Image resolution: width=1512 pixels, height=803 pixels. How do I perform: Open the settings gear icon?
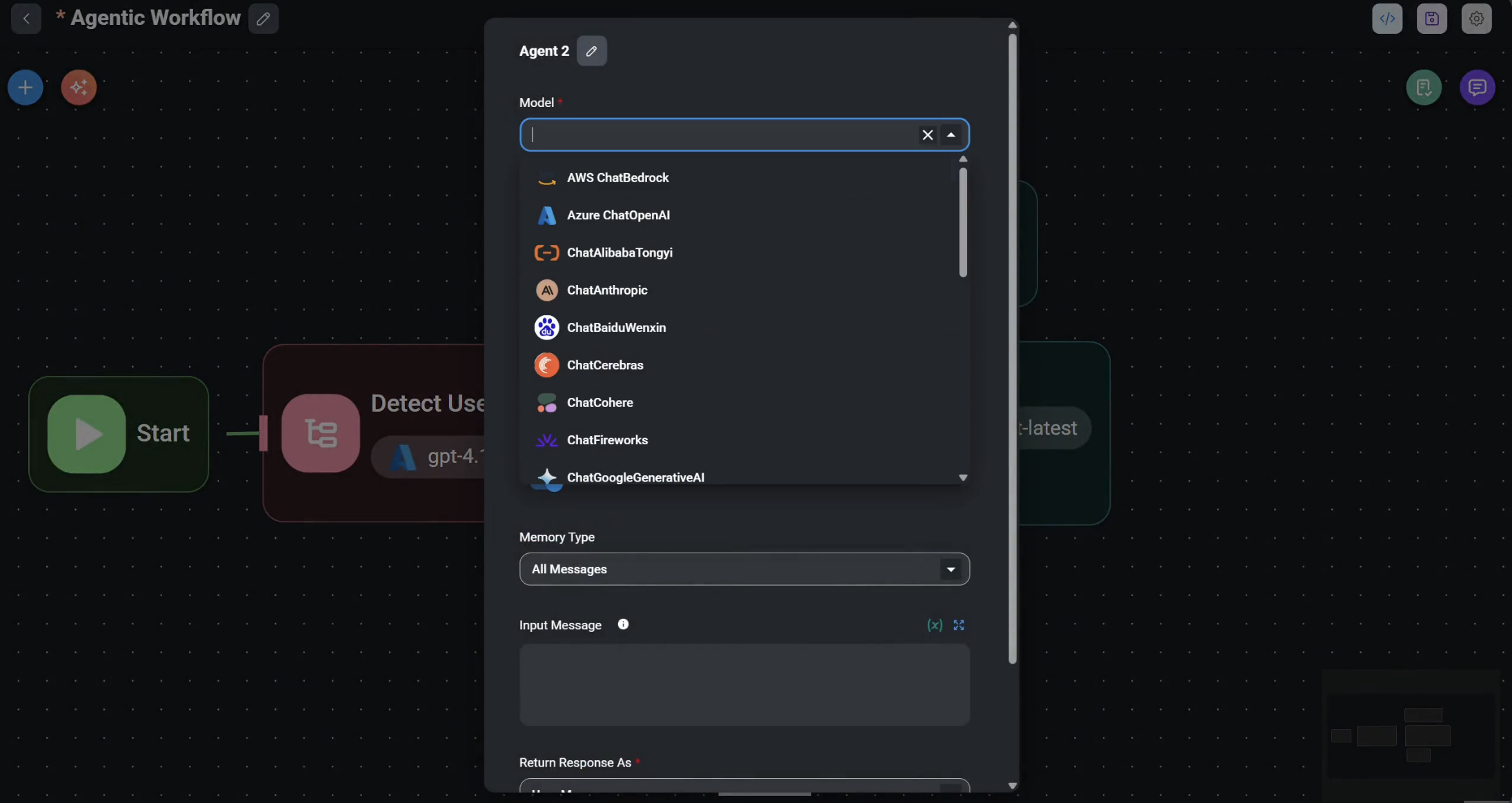pyautogui.click(x=1476, y=19)
